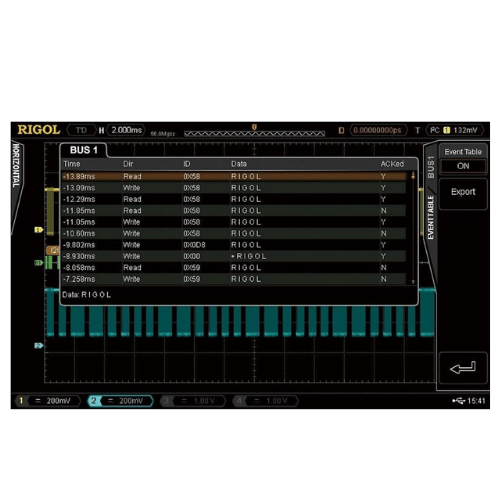The height and width of the screenshot is (500, 500).
Task: Select the BUS 1 table tab
Action: tap(84, 150)
